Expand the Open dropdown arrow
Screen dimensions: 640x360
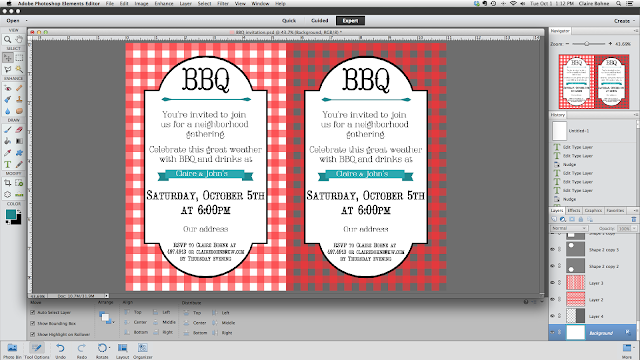point(27,20)
